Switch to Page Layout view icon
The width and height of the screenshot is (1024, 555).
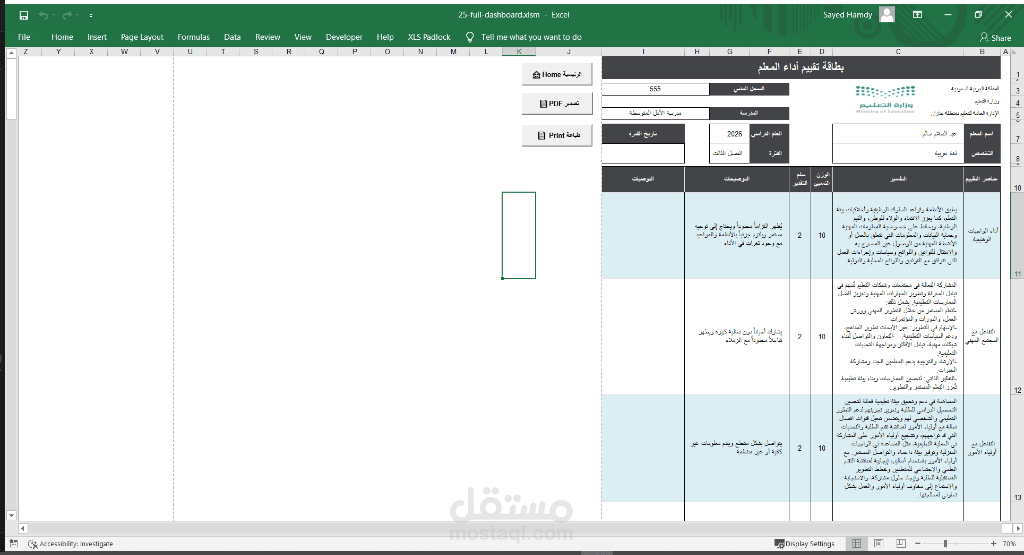[878, 543]
